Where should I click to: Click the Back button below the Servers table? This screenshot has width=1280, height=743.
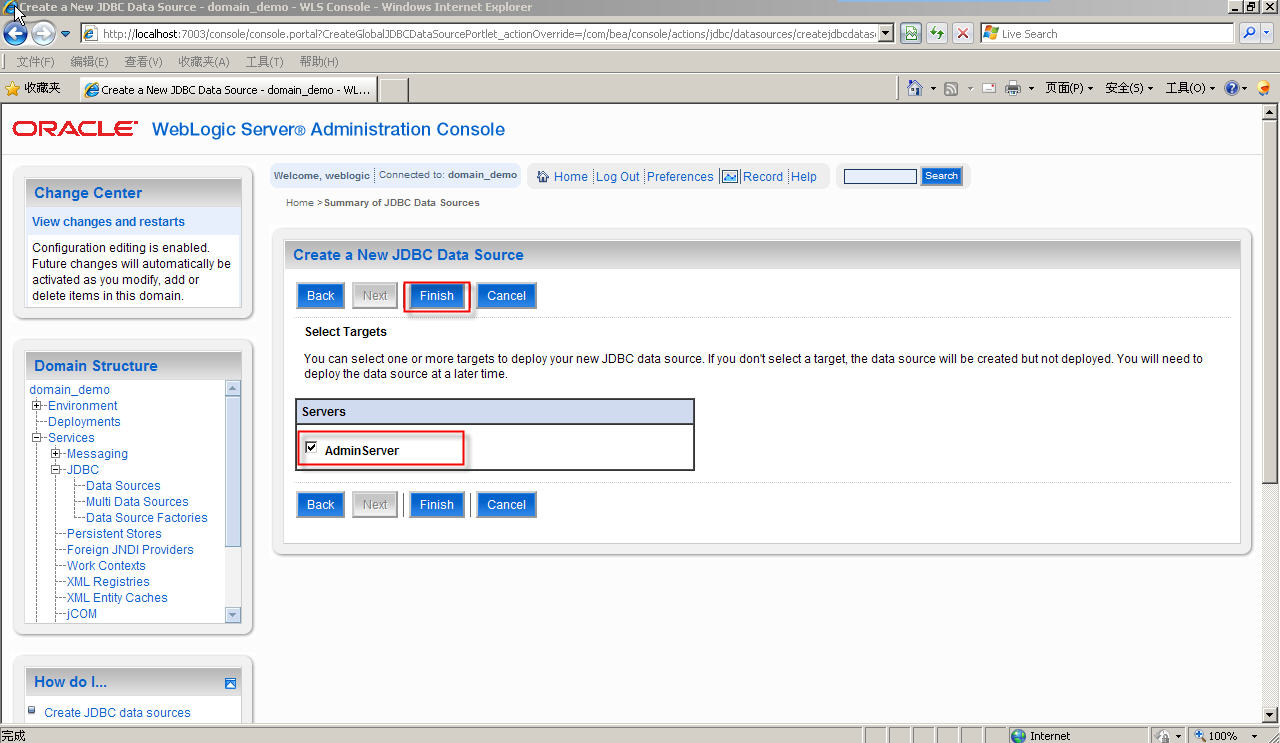coord(320,505)
